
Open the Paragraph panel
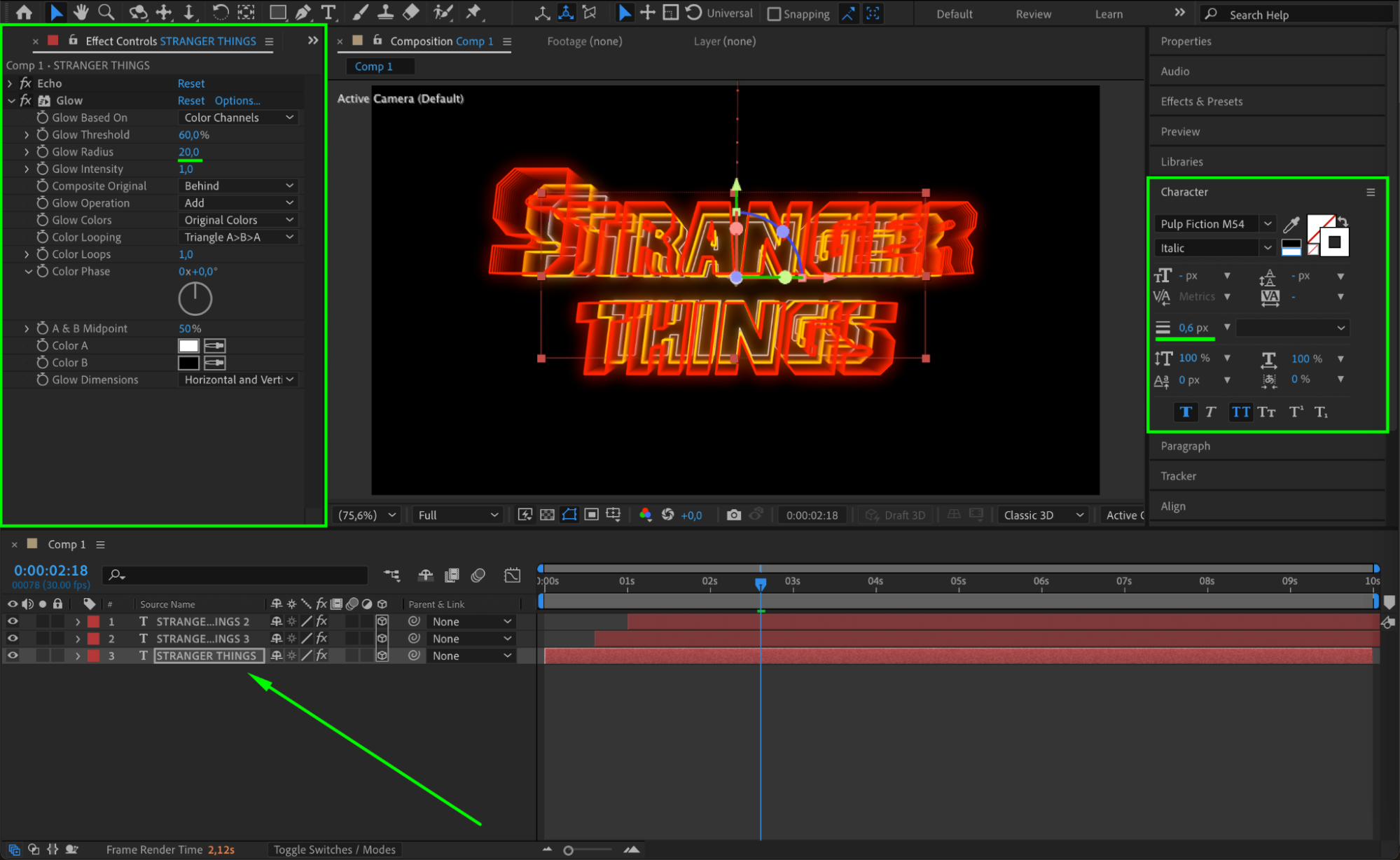1185,446
